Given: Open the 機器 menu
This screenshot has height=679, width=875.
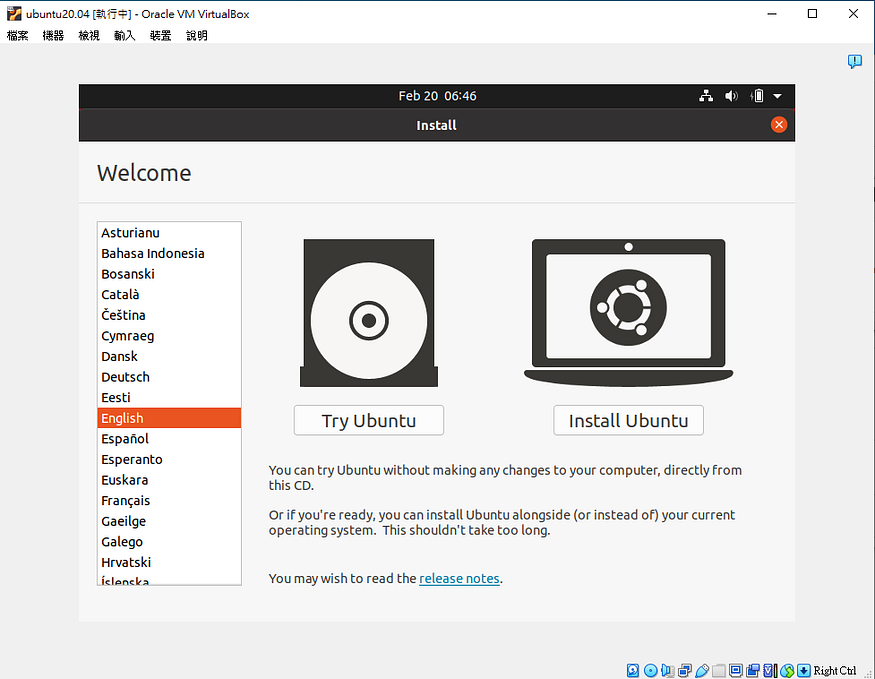Looking at the screenshot, I should tap(53, 36).
